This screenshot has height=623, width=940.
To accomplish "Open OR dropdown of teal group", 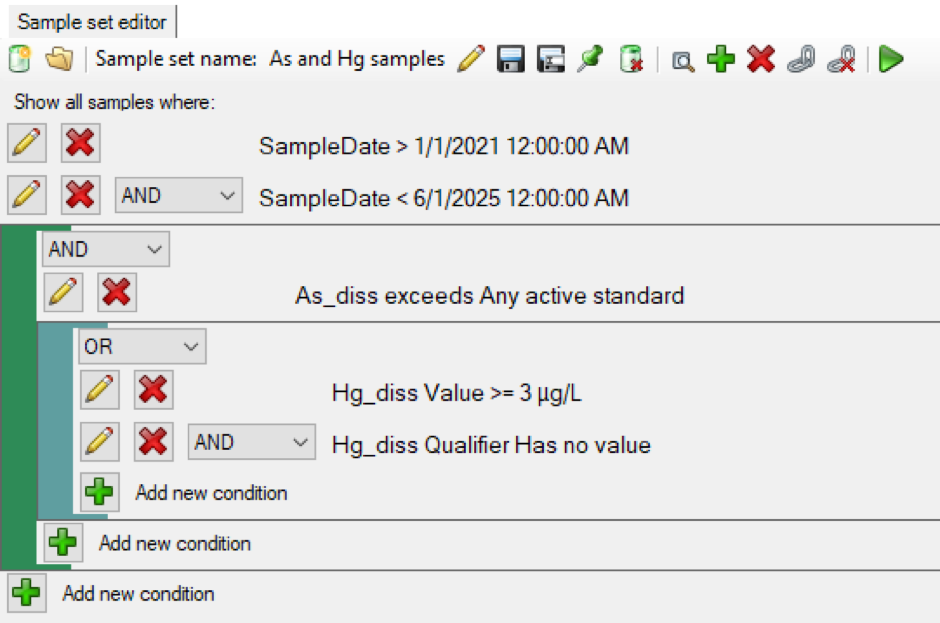I will (x=142, y=346).
